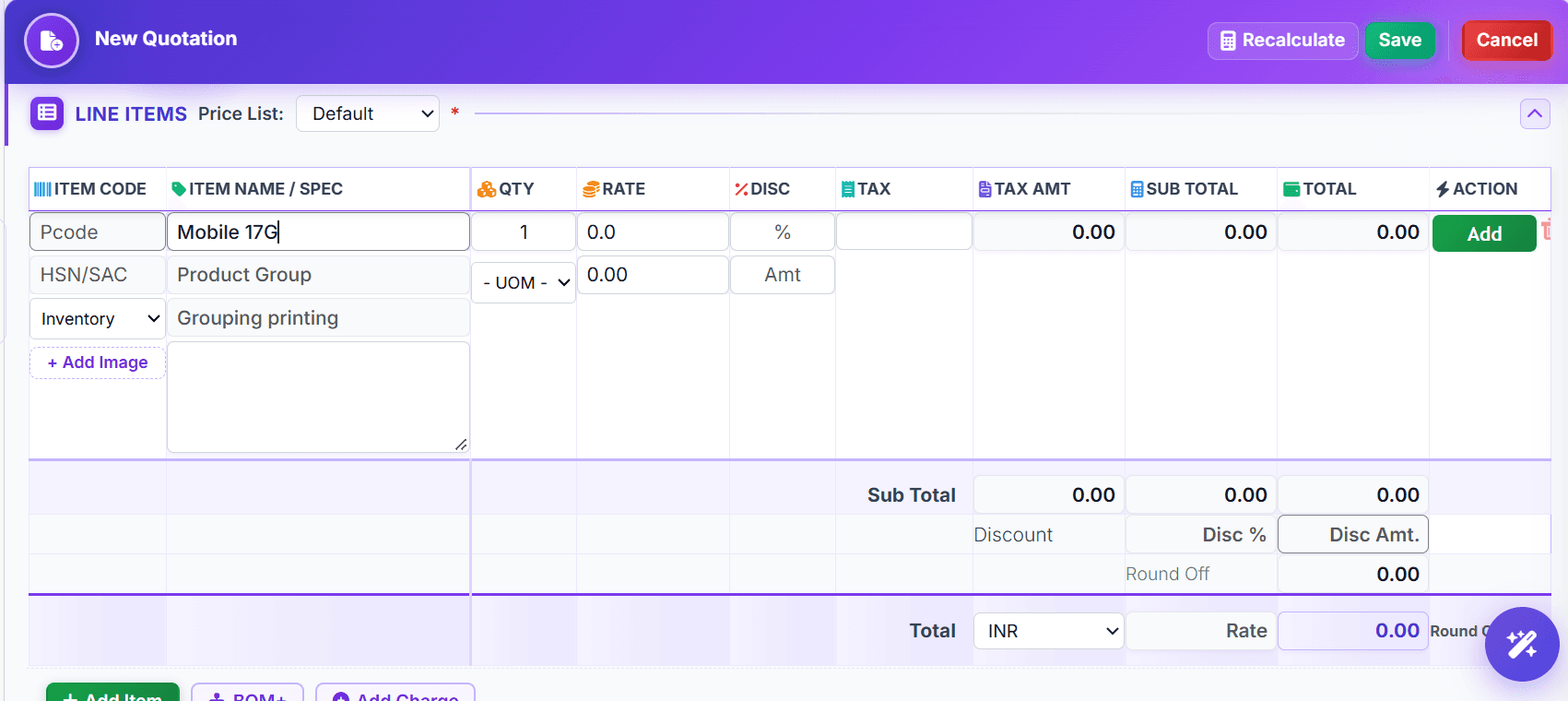Collapse the Line Items section
This screenshot has height=701, width=1568.
(1535, 113)
